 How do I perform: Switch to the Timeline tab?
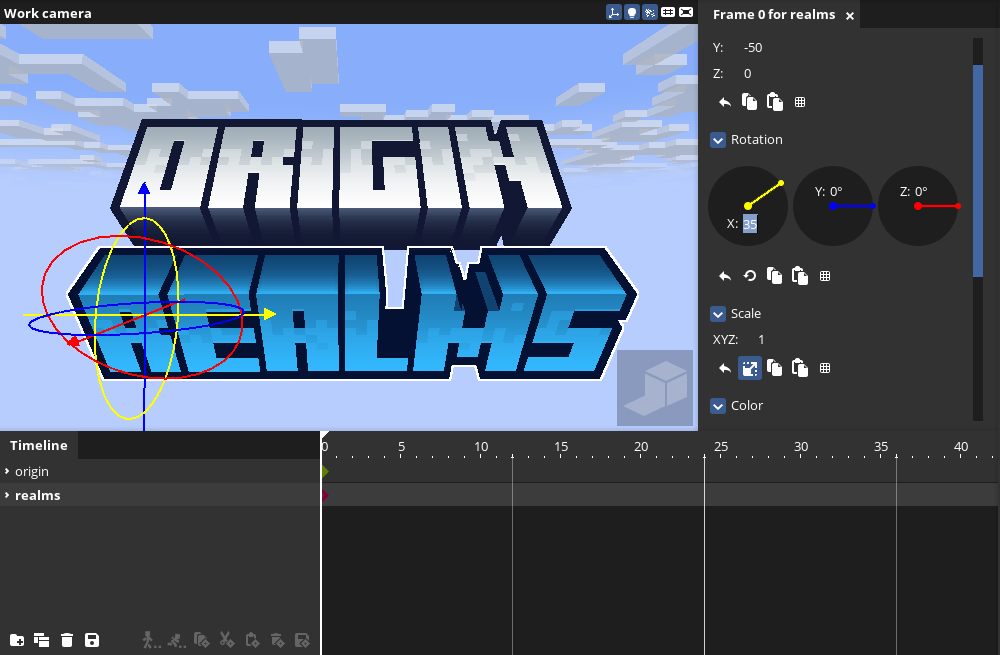[39, 446]
